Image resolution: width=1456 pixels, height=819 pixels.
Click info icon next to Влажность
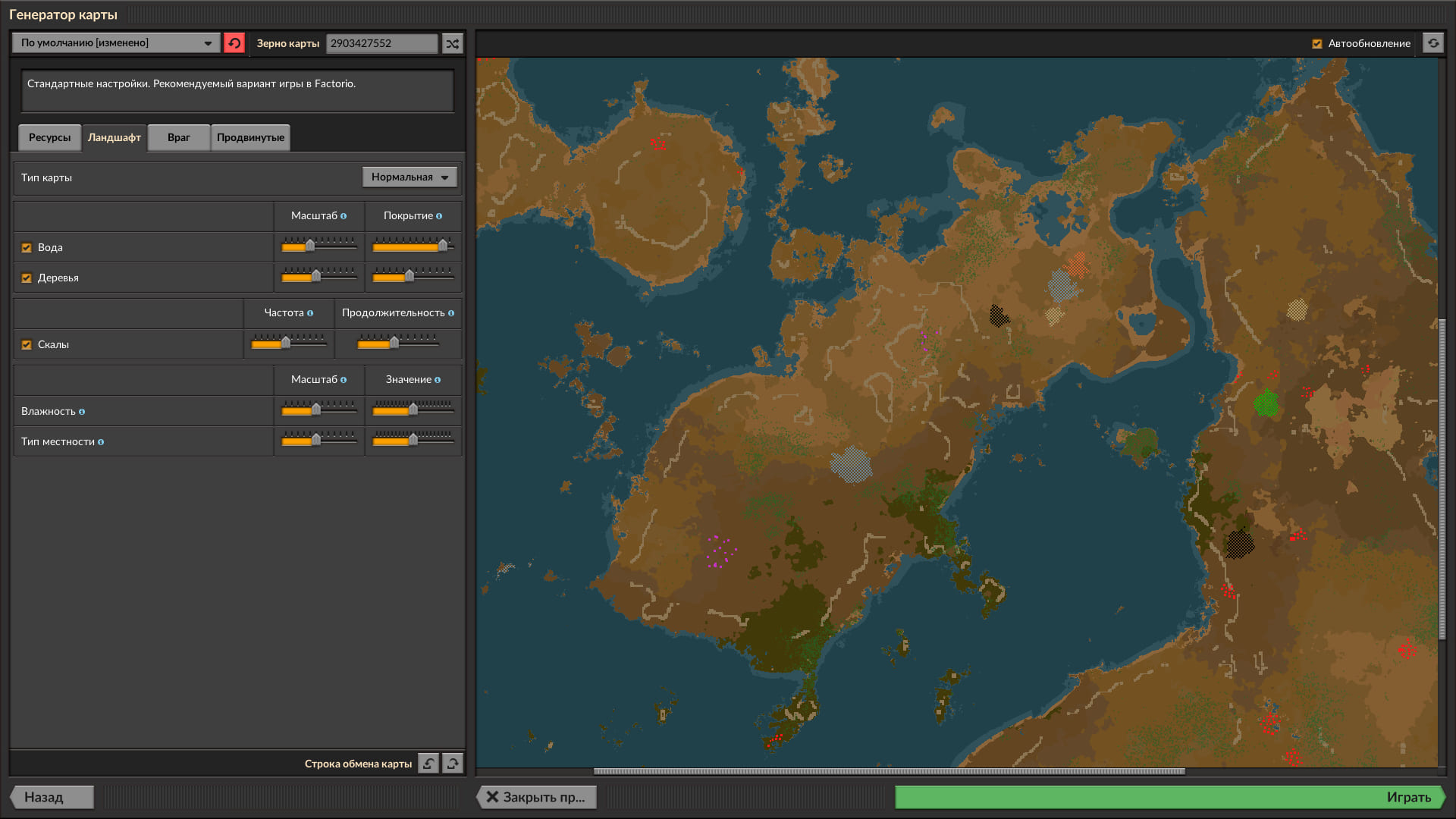[x=82, y=412]
